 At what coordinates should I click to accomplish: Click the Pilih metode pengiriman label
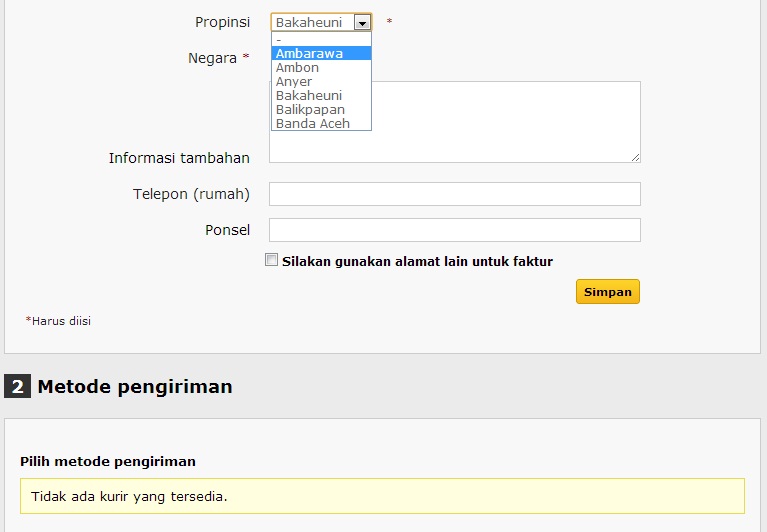[x=108, y=462]
